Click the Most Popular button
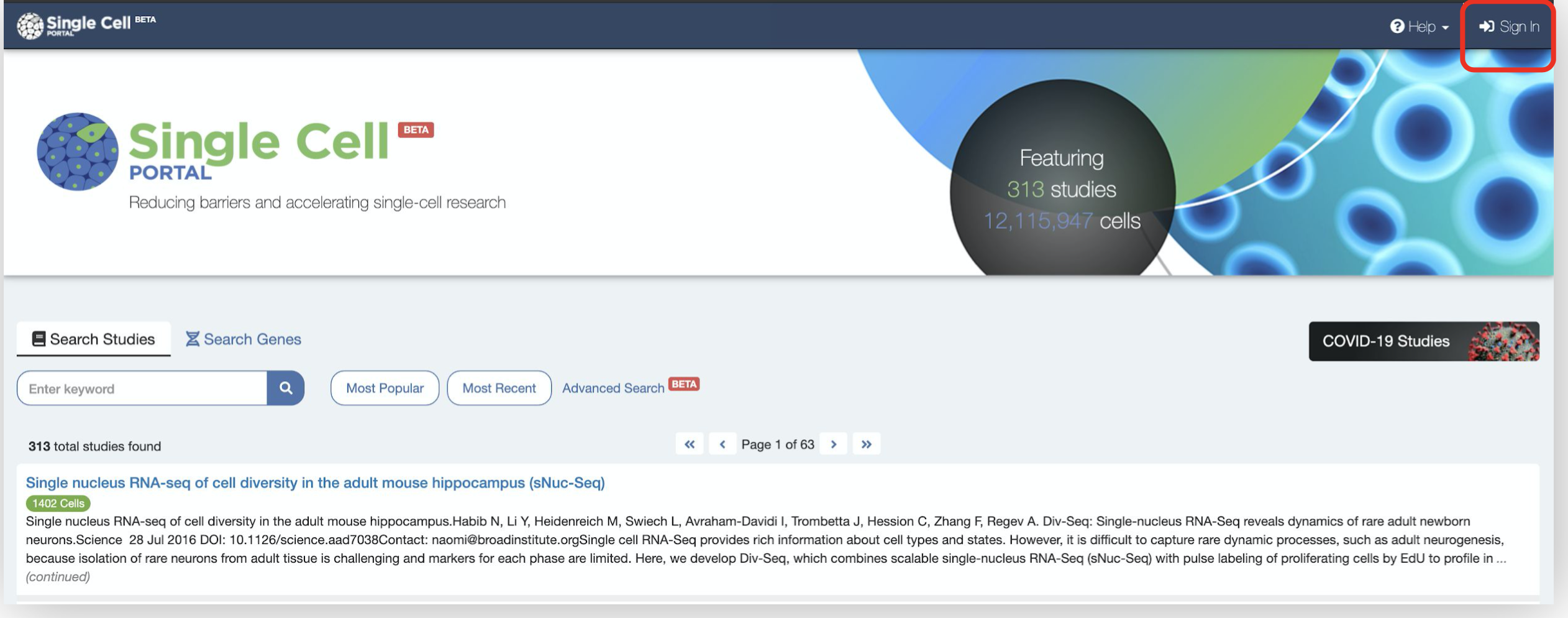1568x618 pixels. pos(385,388)
